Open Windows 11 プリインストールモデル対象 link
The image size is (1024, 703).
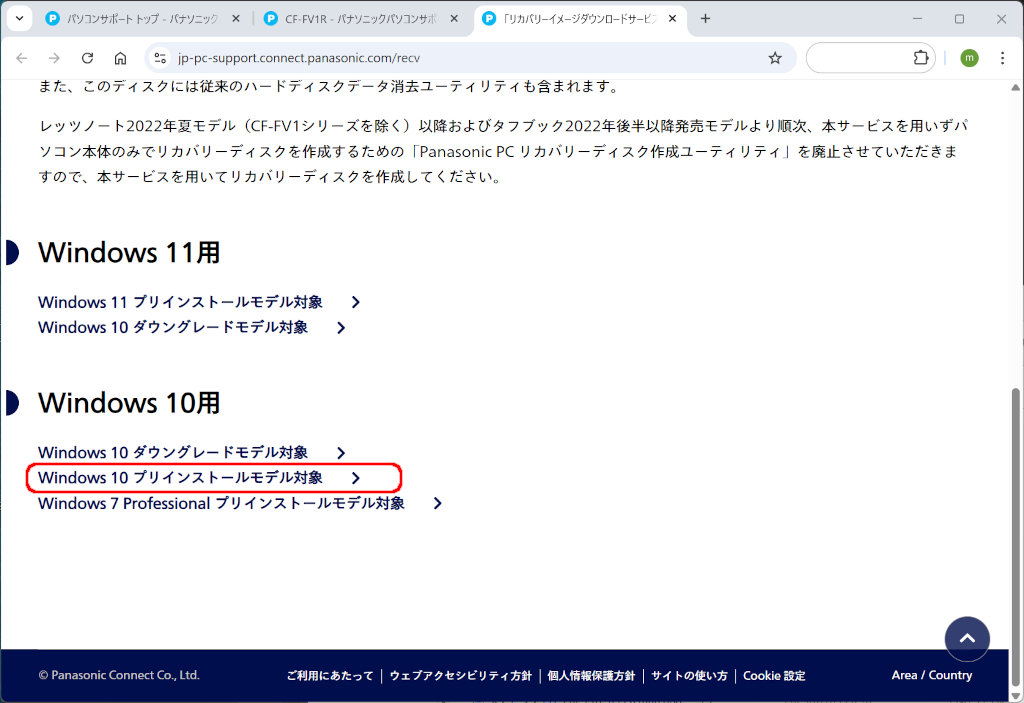(180, 302)
